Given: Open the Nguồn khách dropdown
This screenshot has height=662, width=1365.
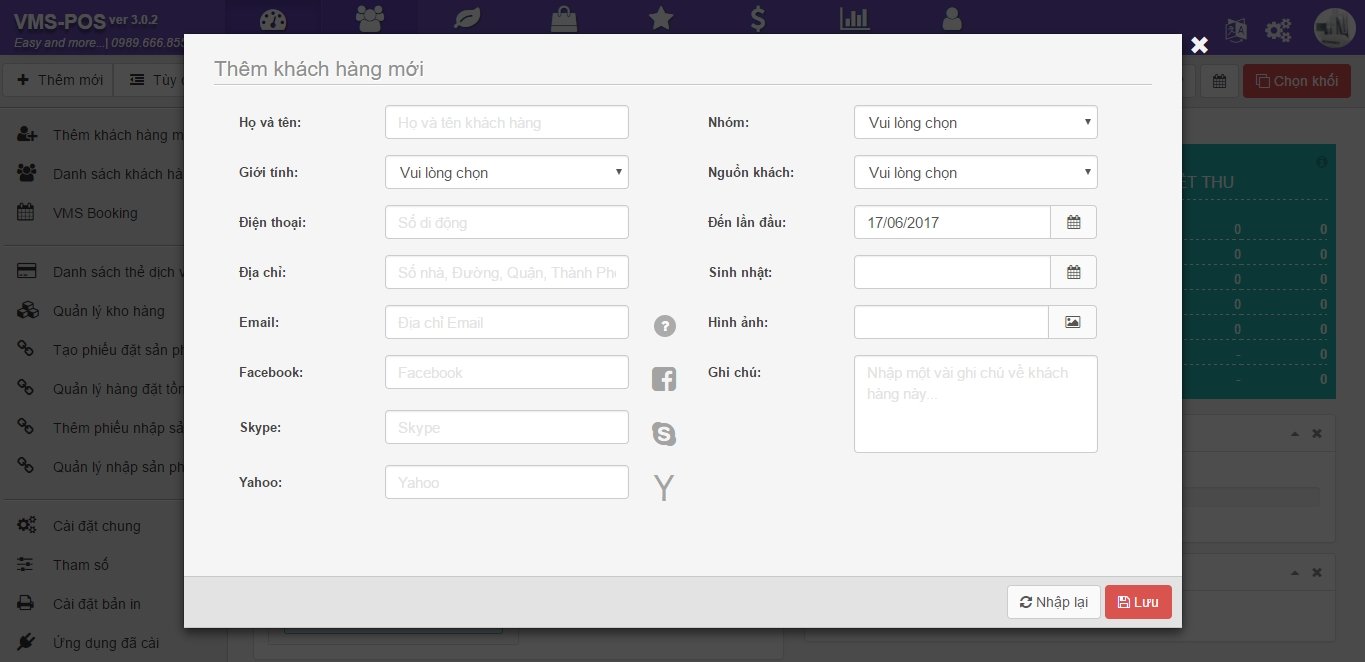Looking at the screenshot, I should [975, 172].
